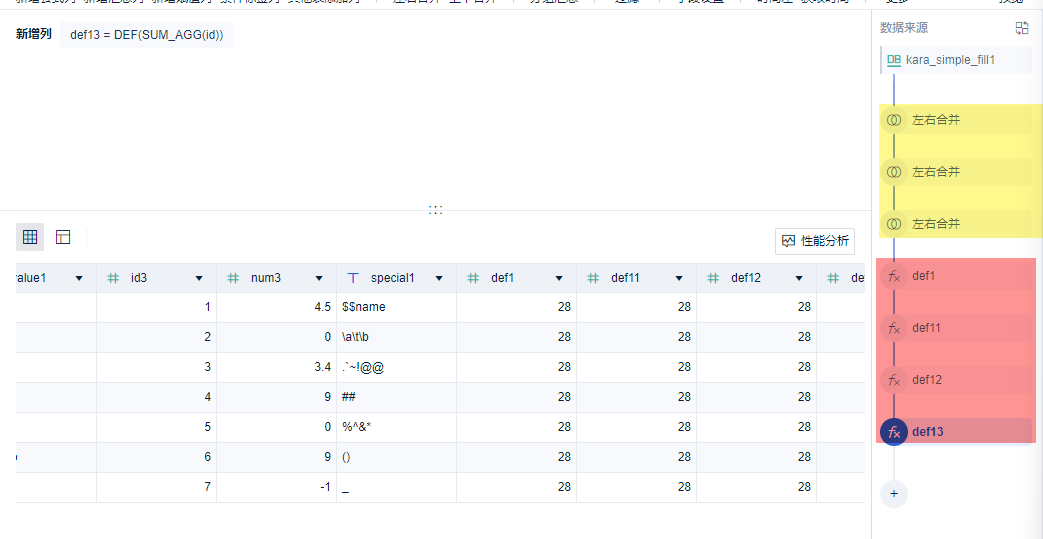Click the num3 cell with 4.5
Screen dimensions: 1043x539
pyautogui.click(x=277, y=307)
